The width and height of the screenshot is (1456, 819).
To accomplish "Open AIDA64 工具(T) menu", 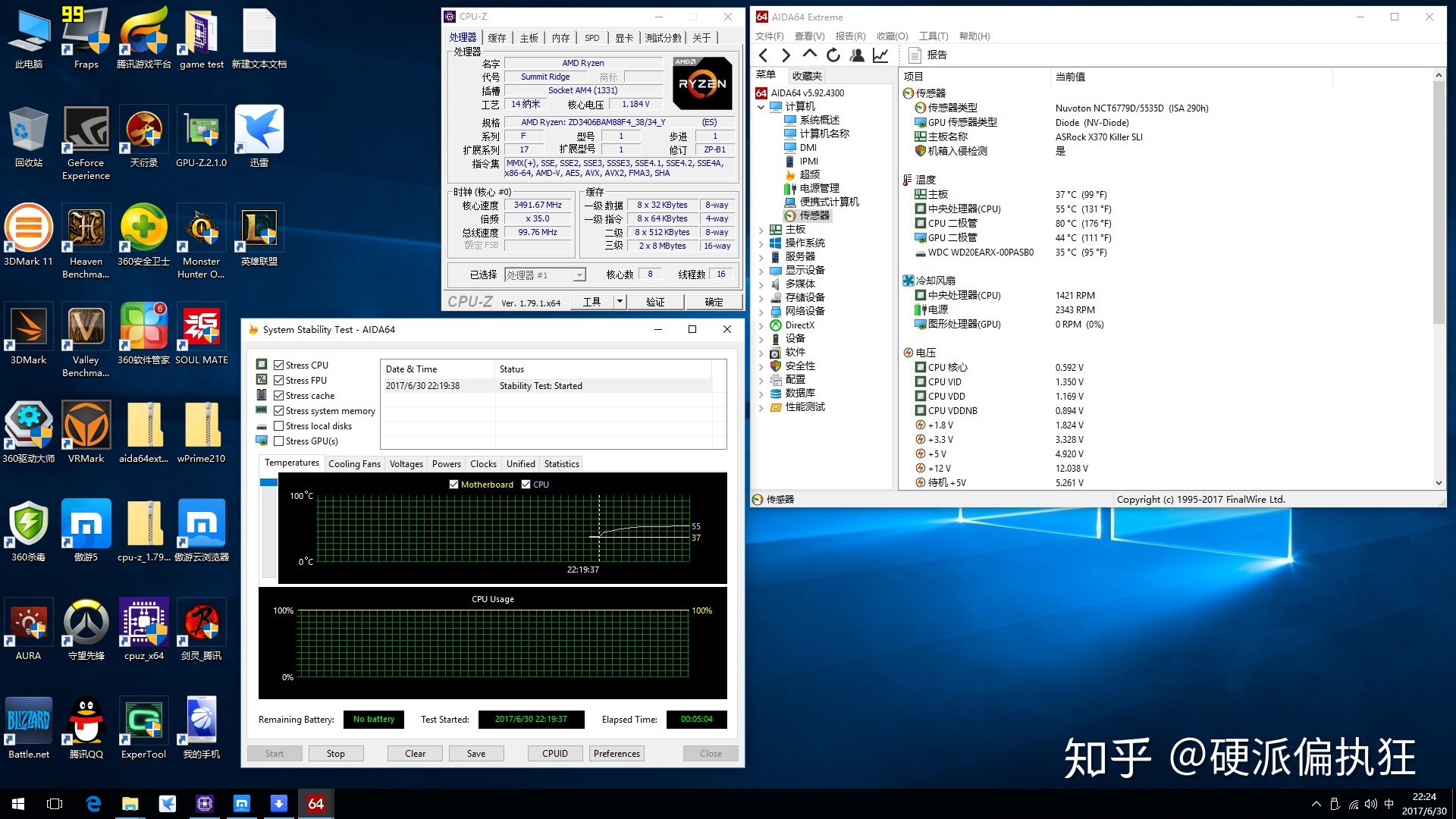I will pos(934,36).
